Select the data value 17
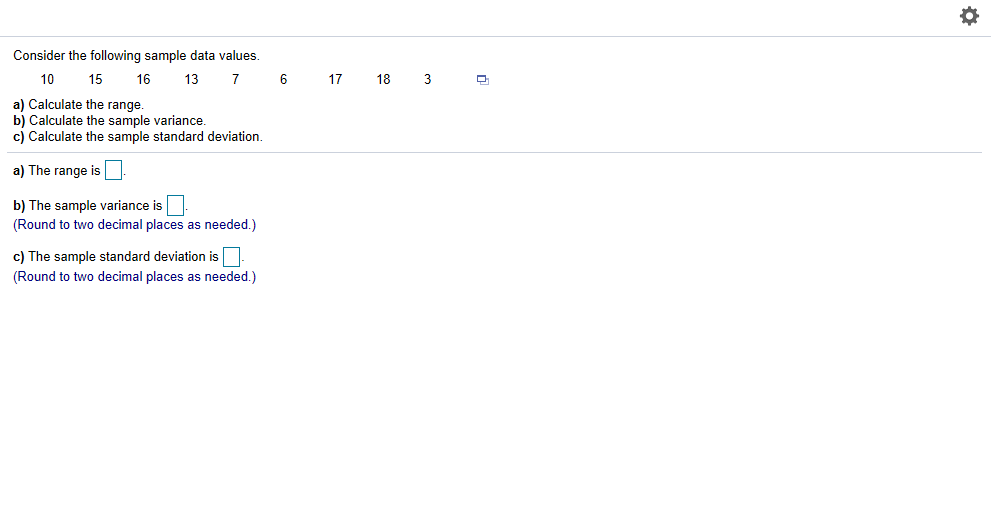 point(336,79)
